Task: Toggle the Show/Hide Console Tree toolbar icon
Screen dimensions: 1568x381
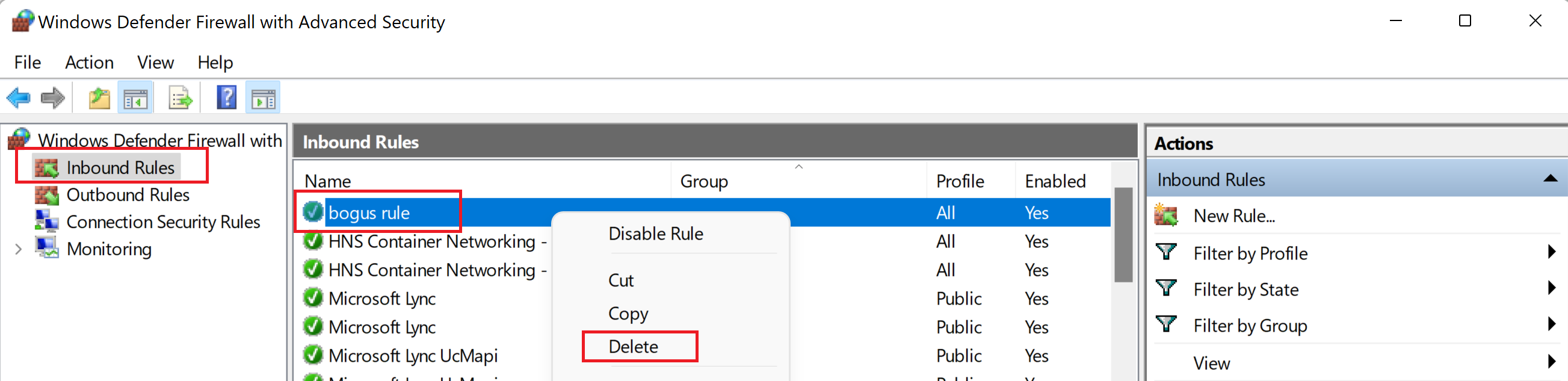Action: (x=135, y=98)
